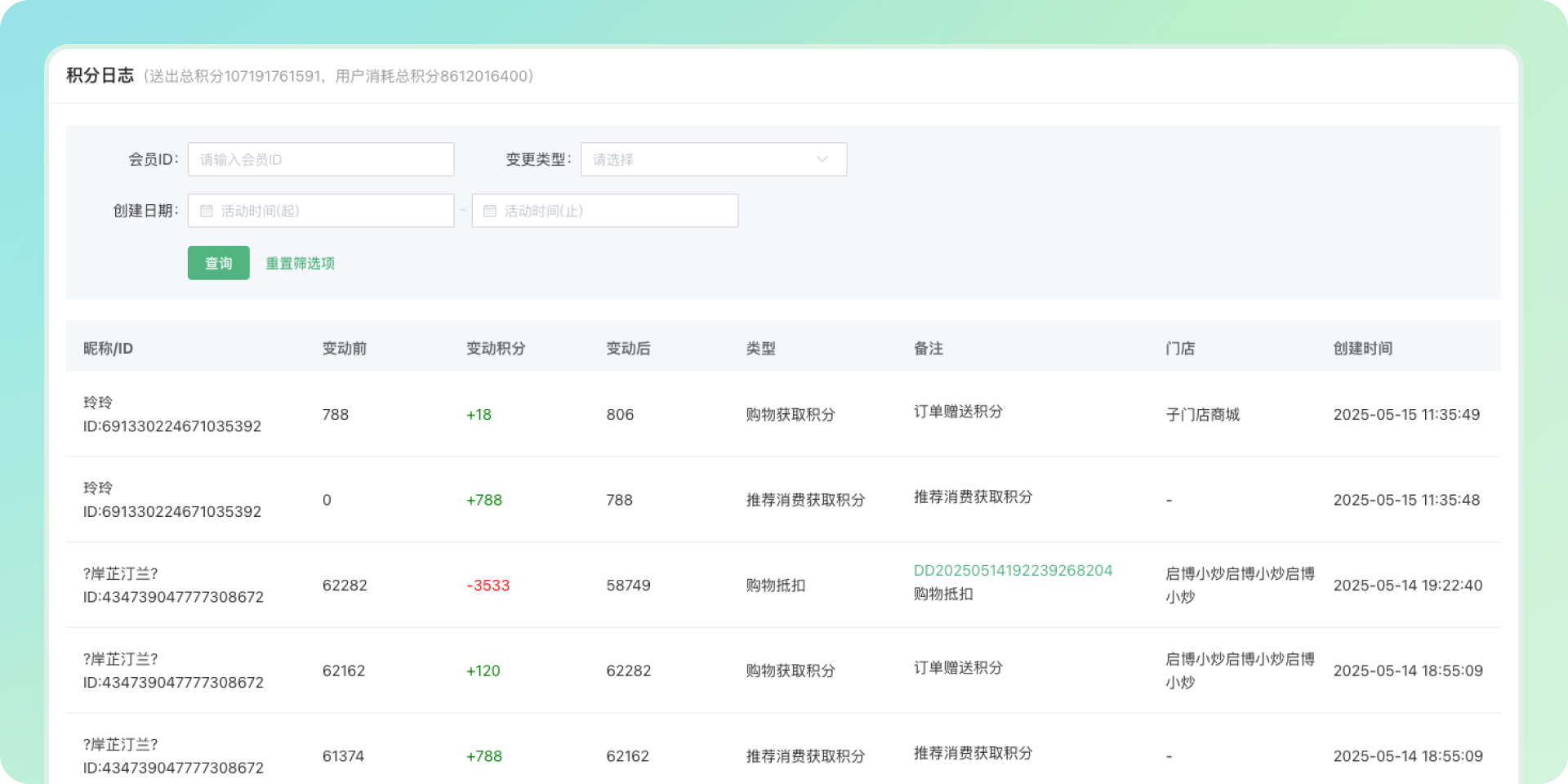Open the 变更类型 dropdown
The image size is (1568, 784).
point(714,159)
